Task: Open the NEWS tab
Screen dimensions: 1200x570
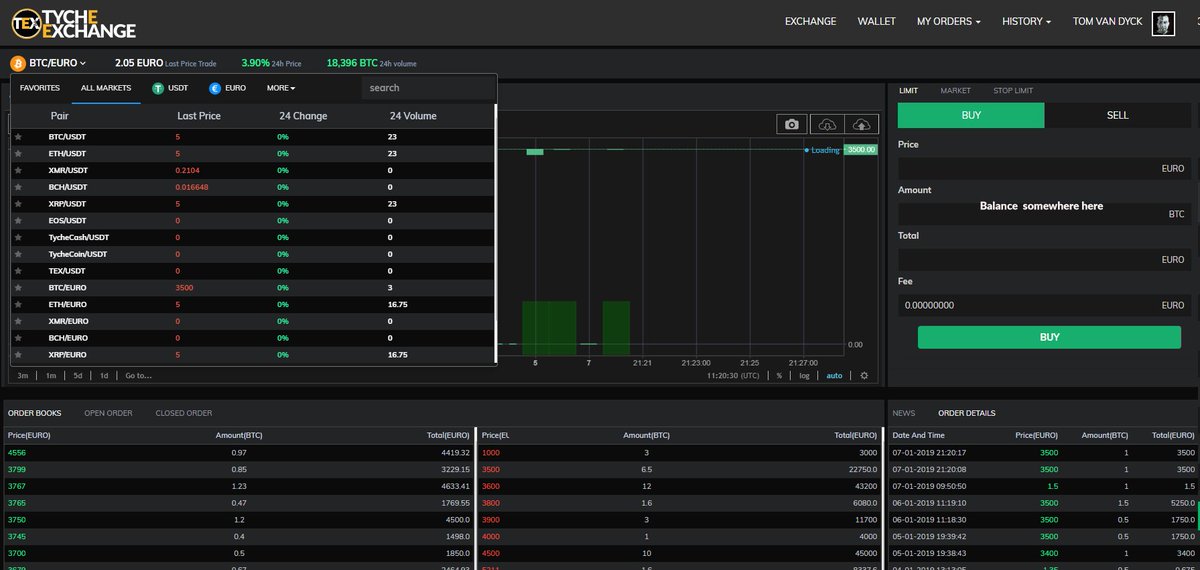Action: tap(903, 413)
